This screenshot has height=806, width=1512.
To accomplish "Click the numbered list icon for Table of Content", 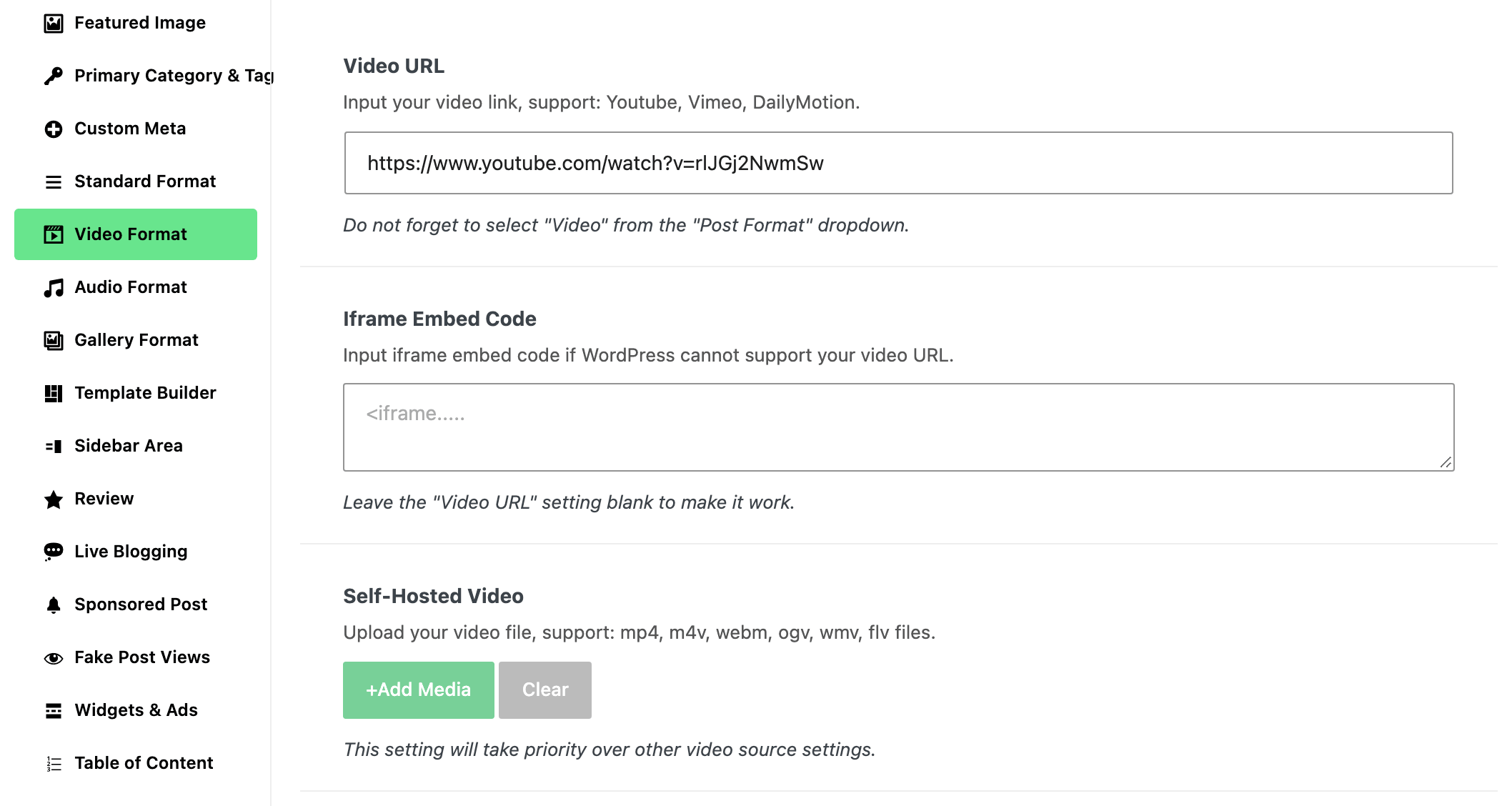I will tap(54, 764).
